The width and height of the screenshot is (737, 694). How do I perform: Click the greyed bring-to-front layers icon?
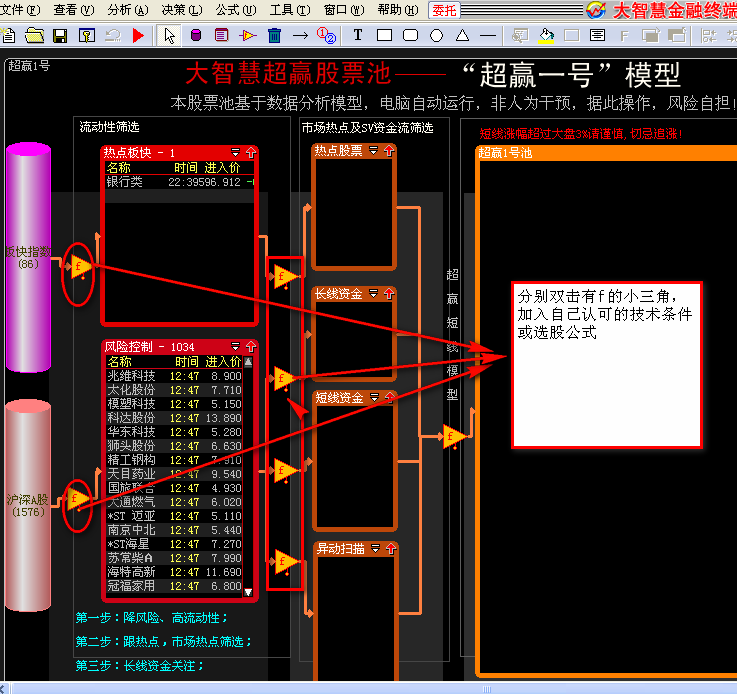point(651,36)
